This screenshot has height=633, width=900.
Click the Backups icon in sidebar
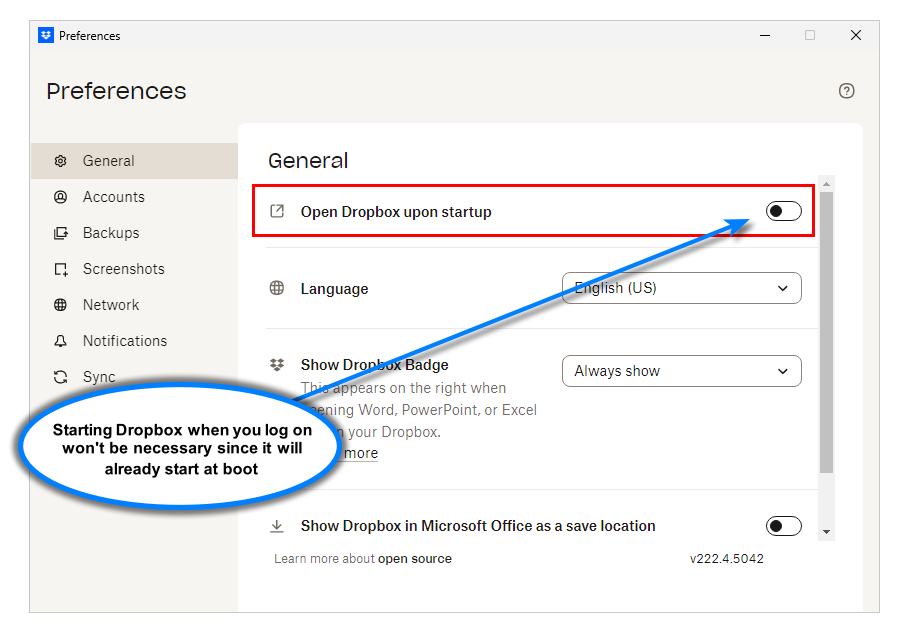[x=61, y=233]
